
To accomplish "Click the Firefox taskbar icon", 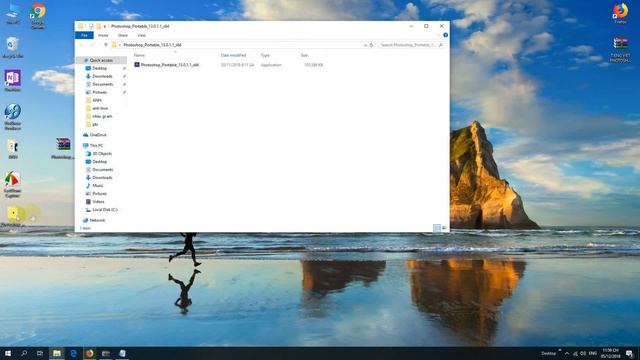I will click(89, 353).
